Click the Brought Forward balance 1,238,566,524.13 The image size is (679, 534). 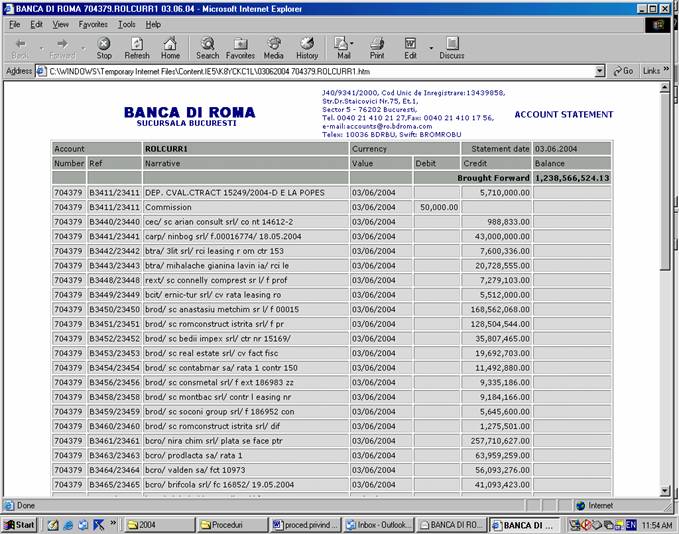[572, 178]
